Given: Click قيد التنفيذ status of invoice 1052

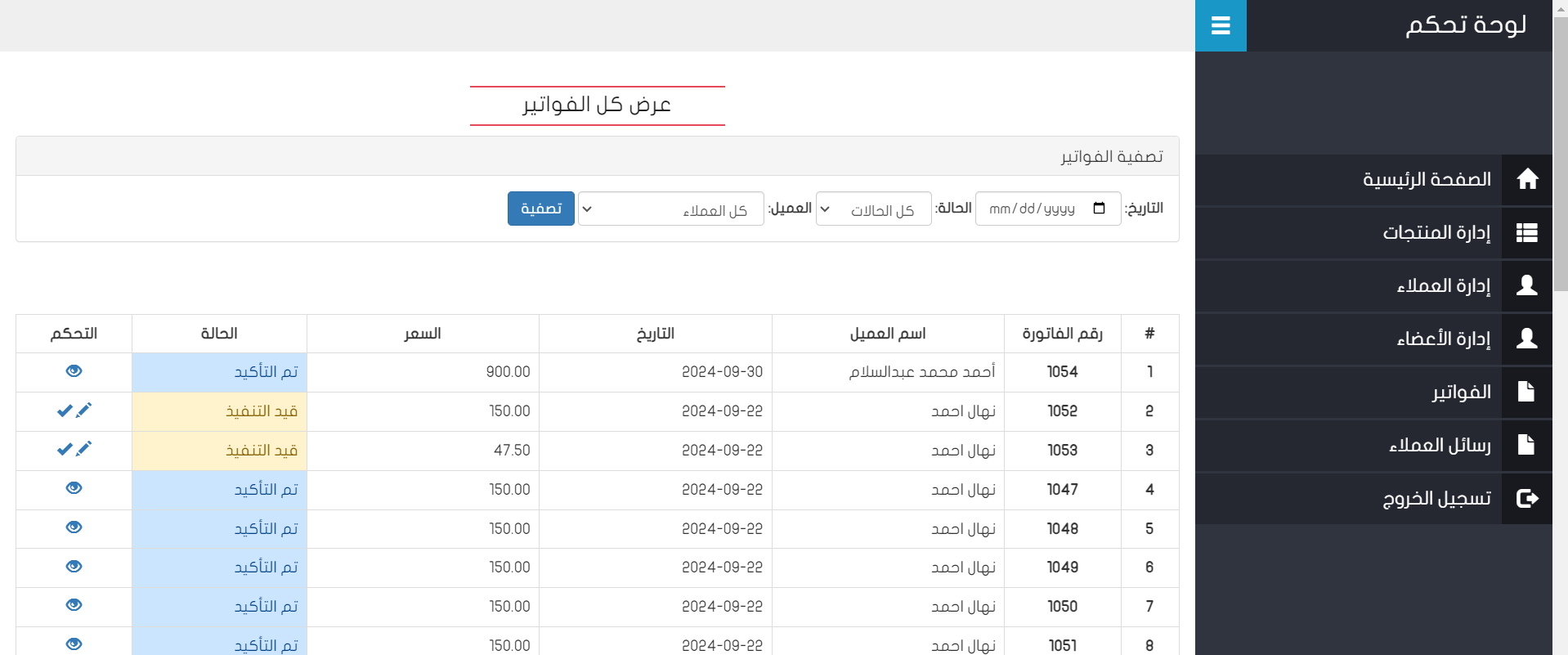Looking at the screenshot, I should point(219,411).
